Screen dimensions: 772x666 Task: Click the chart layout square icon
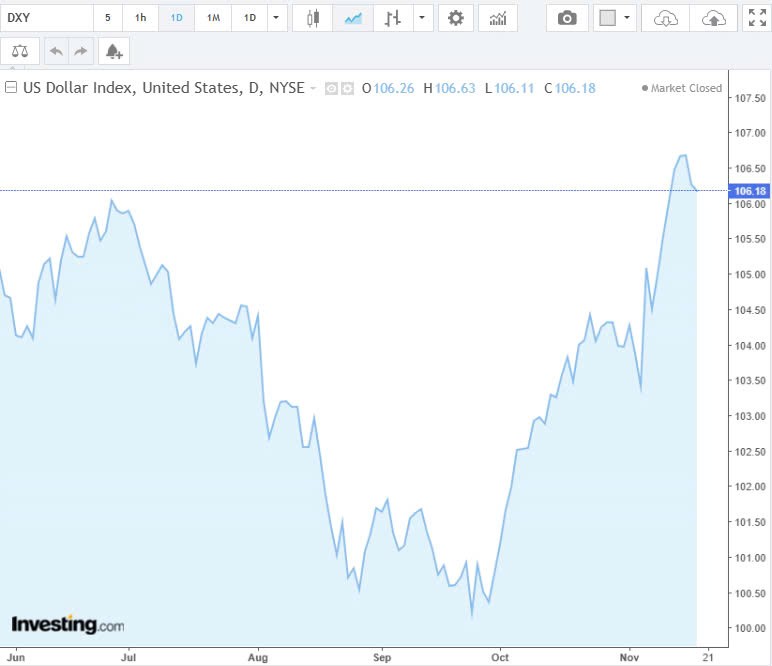click(x=607, y=18)
